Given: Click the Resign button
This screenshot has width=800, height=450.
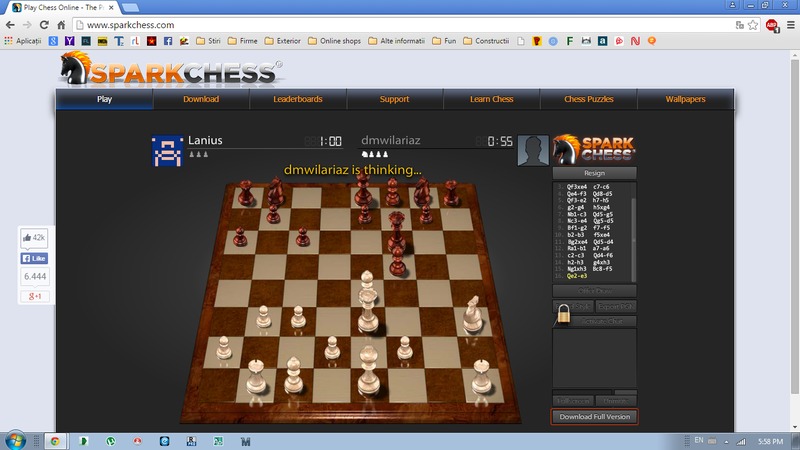Looking at the screenshot, I should 594,173.
